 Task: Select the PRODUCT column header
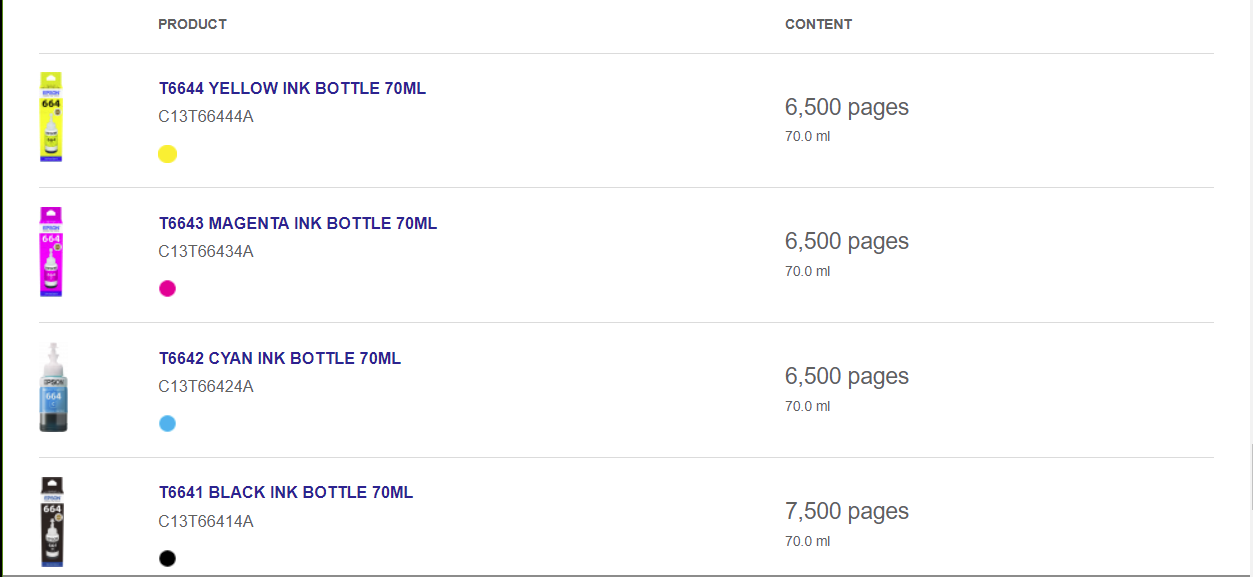pyautogui.click(x=192, y=24)
